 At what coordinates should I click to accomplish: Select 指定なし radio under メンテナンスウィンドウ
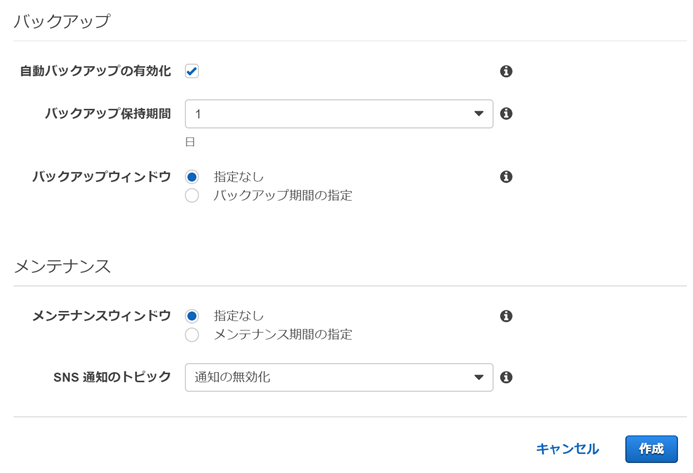pyautogui.click(x=192, y=316)
